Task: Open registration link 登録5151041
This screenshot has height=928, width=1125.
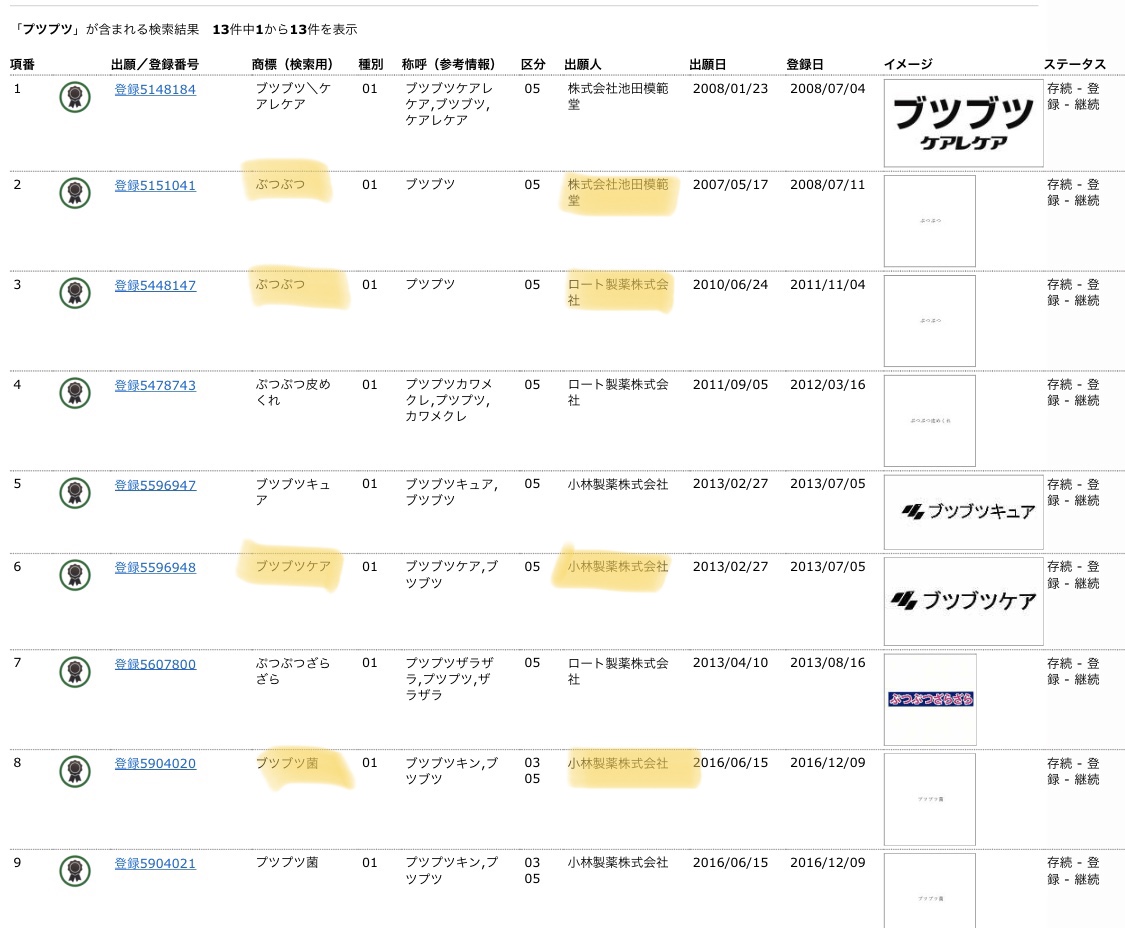Action: coord(155,186)
